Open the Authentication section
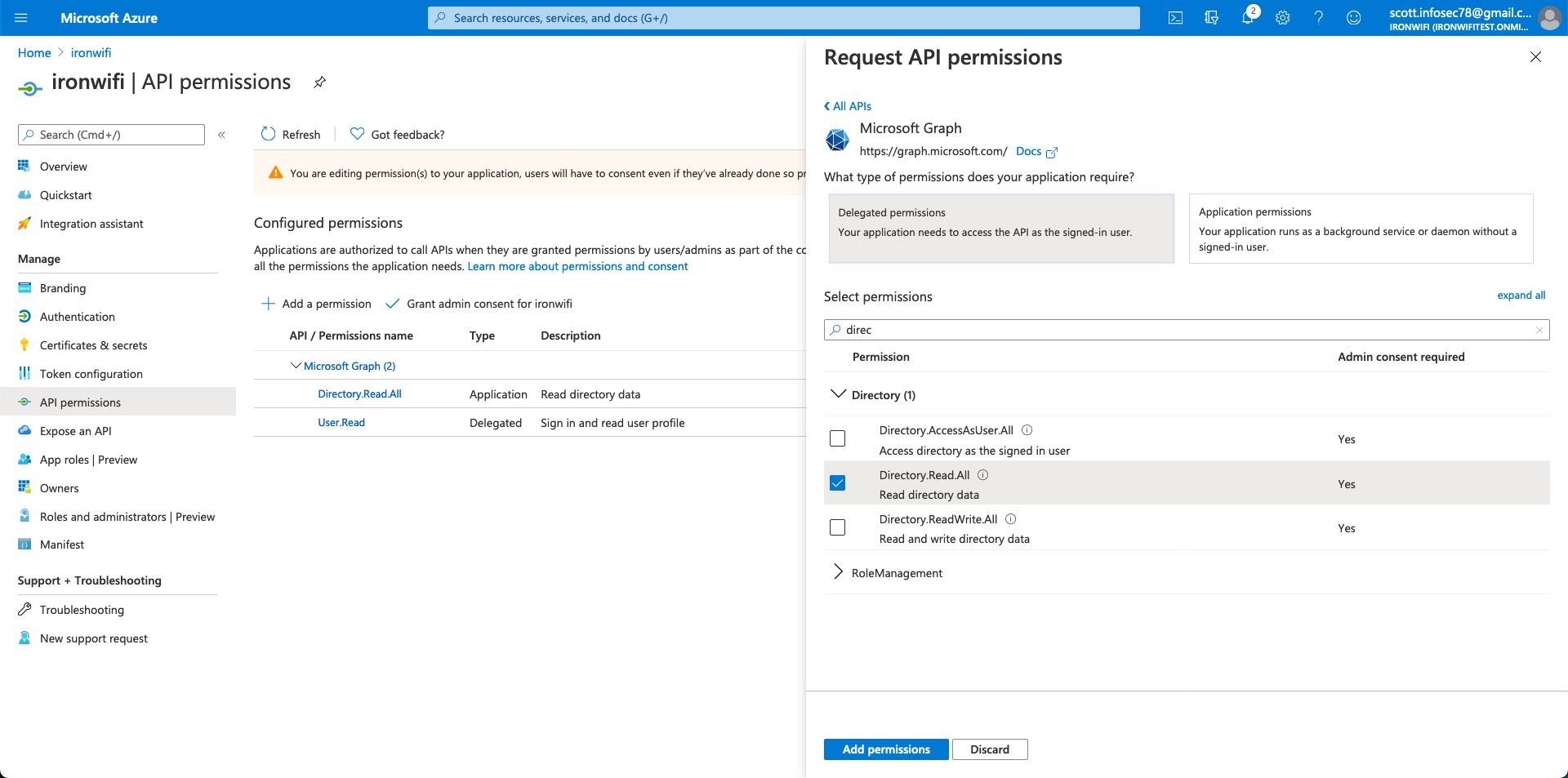The height and width of the screenshot is (778, 1568). pyautogui.click(x=78, y=317)
